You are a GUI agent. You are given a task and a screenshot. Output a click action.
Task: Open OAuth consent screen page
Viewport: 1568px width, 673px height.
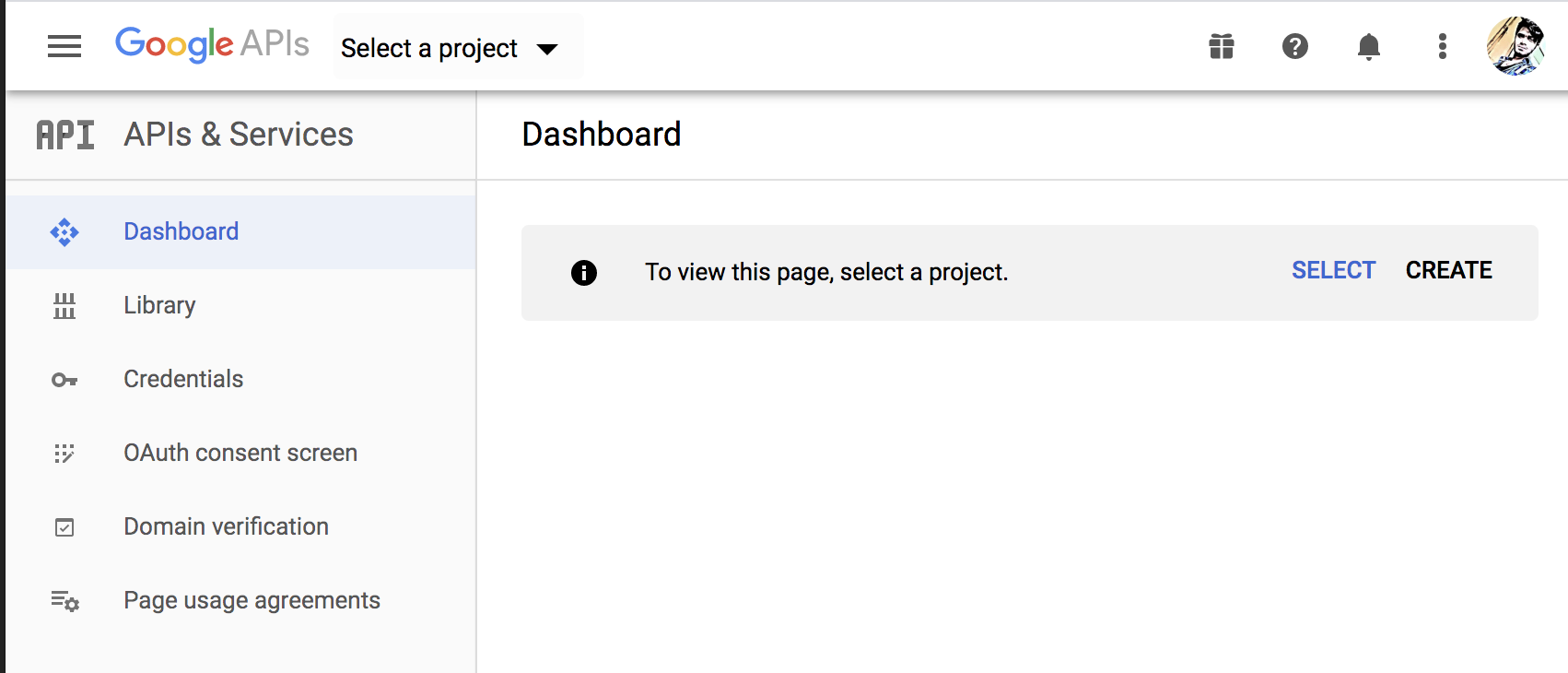240,453
